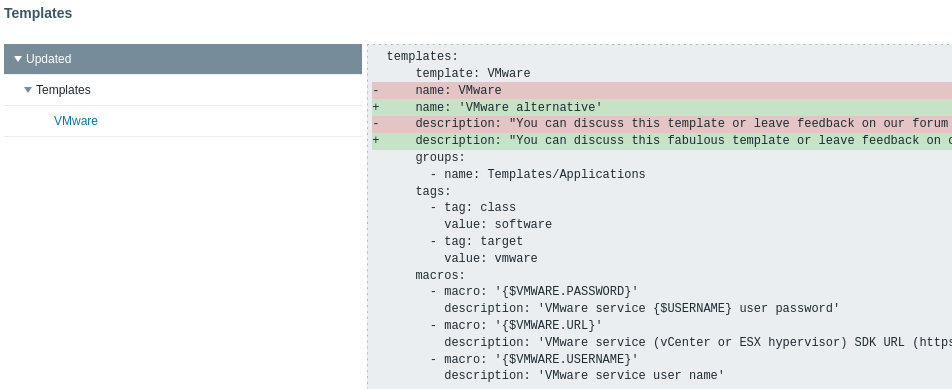
Task: Click the removed 'name: VMware' diff line
Action: 662,90
